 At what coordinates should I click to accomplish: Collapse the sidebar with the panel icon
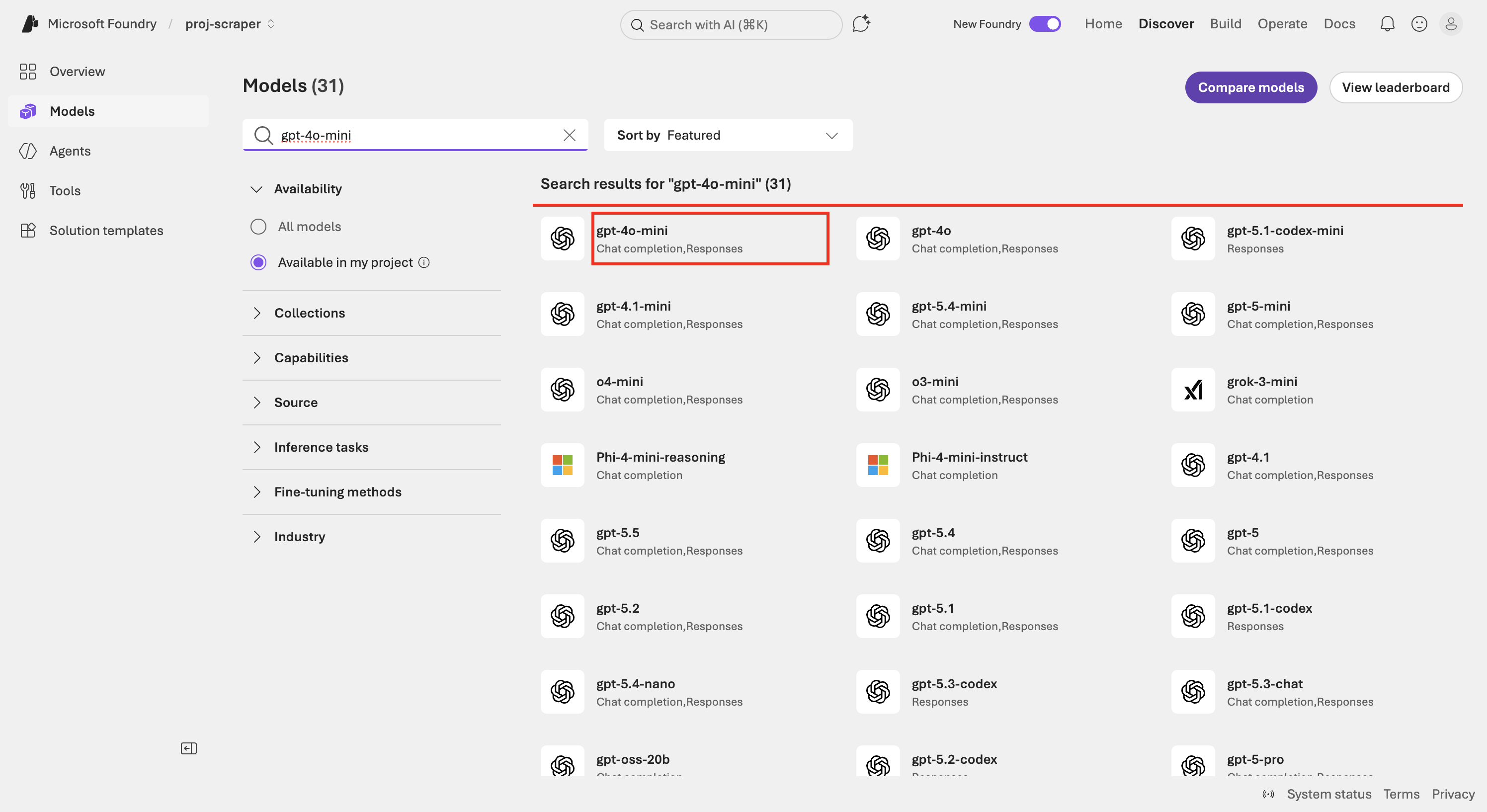(x=189, y=748)
